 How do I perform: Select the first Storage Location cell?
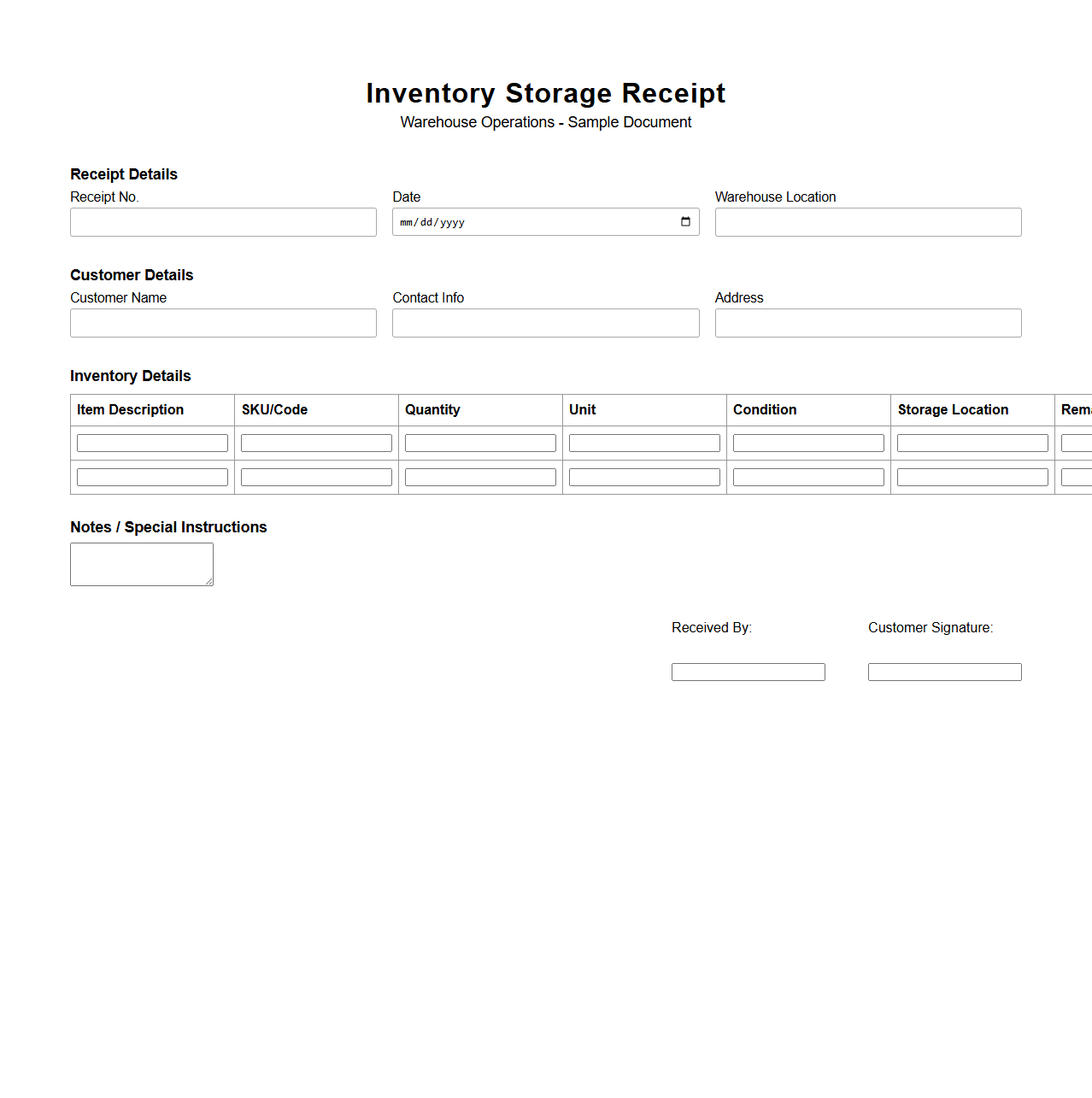pos(972,443)
